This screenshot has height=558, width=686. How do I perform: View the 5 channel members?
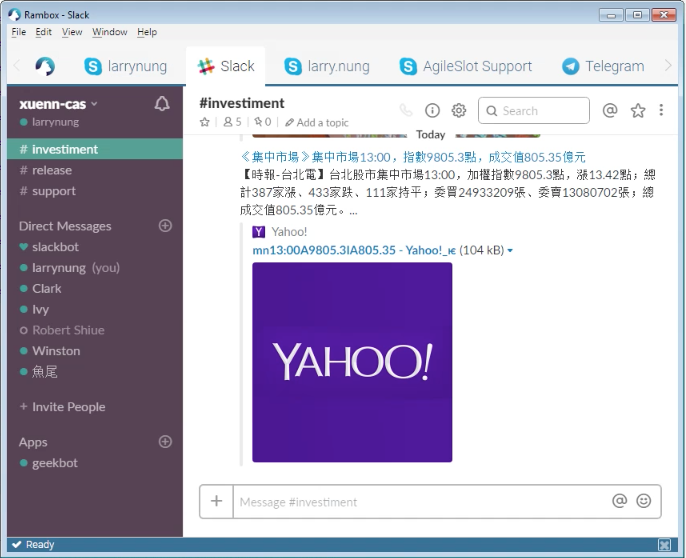tap(232, 122)
